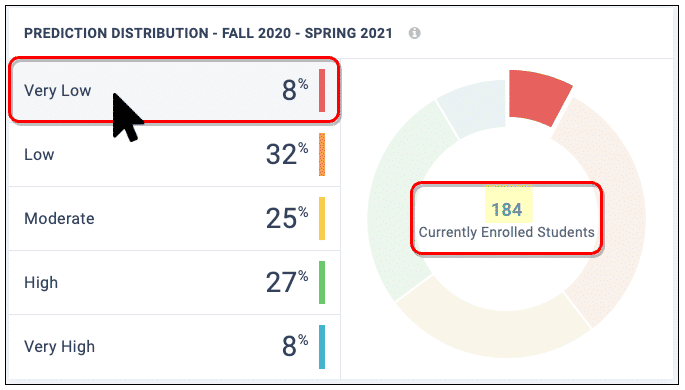Click the orange Low color bar

pos(322,155)
